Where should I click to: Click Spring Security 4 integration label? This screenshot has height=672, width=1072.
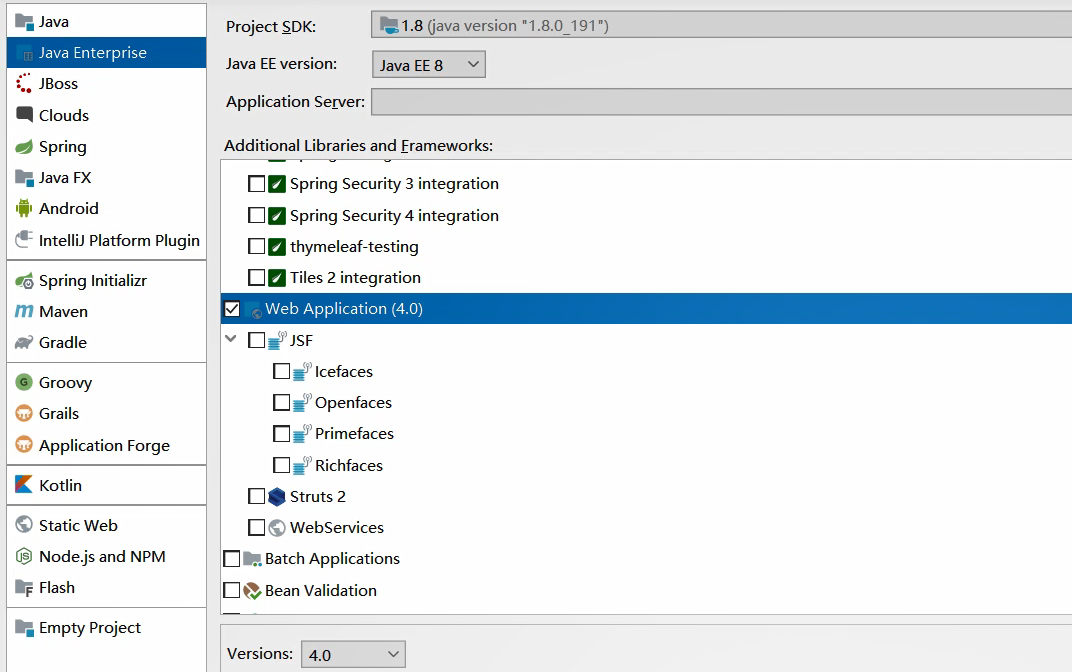[x=394, y=216]
